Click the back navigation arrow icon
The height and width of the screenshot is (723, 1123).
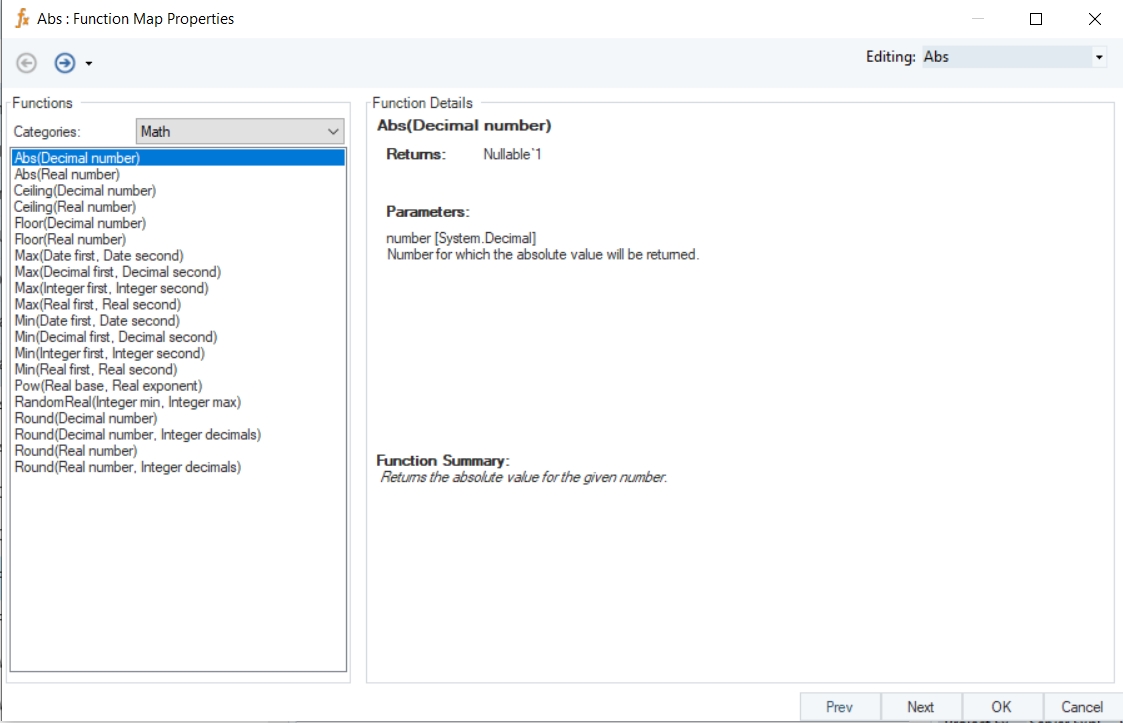[x=27, y=63]
